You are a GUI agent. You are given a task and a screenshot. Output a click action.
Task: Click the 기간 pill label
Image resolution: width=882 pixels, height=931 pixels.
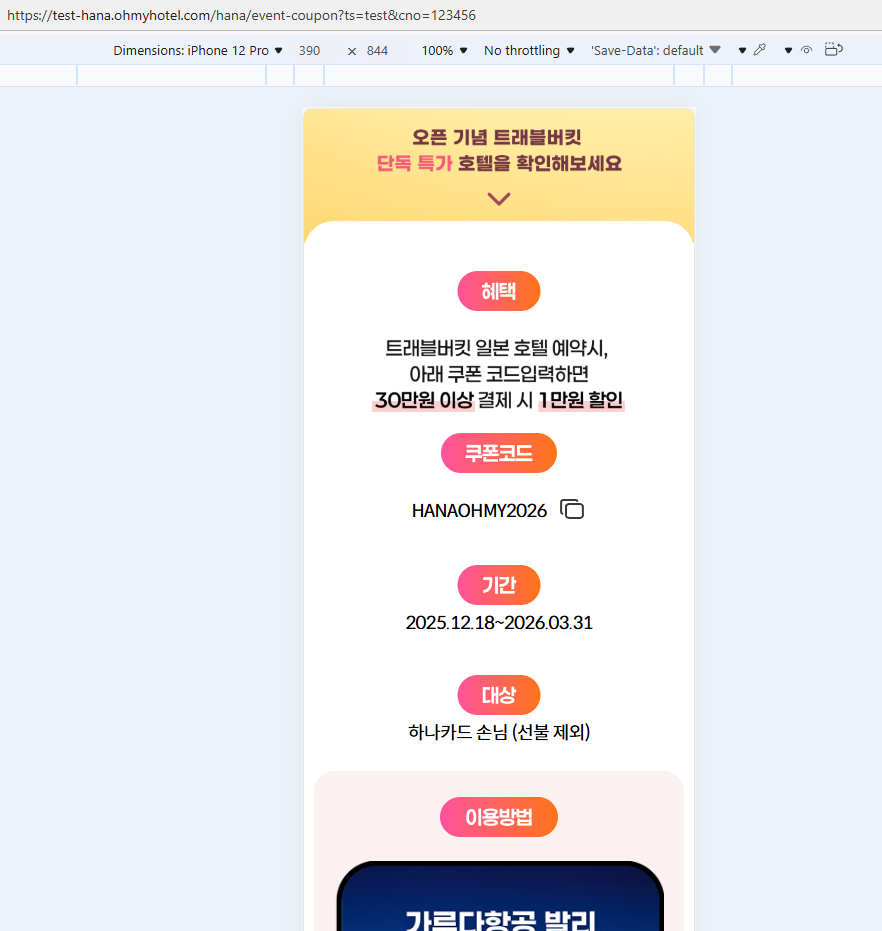pos(499,585)
